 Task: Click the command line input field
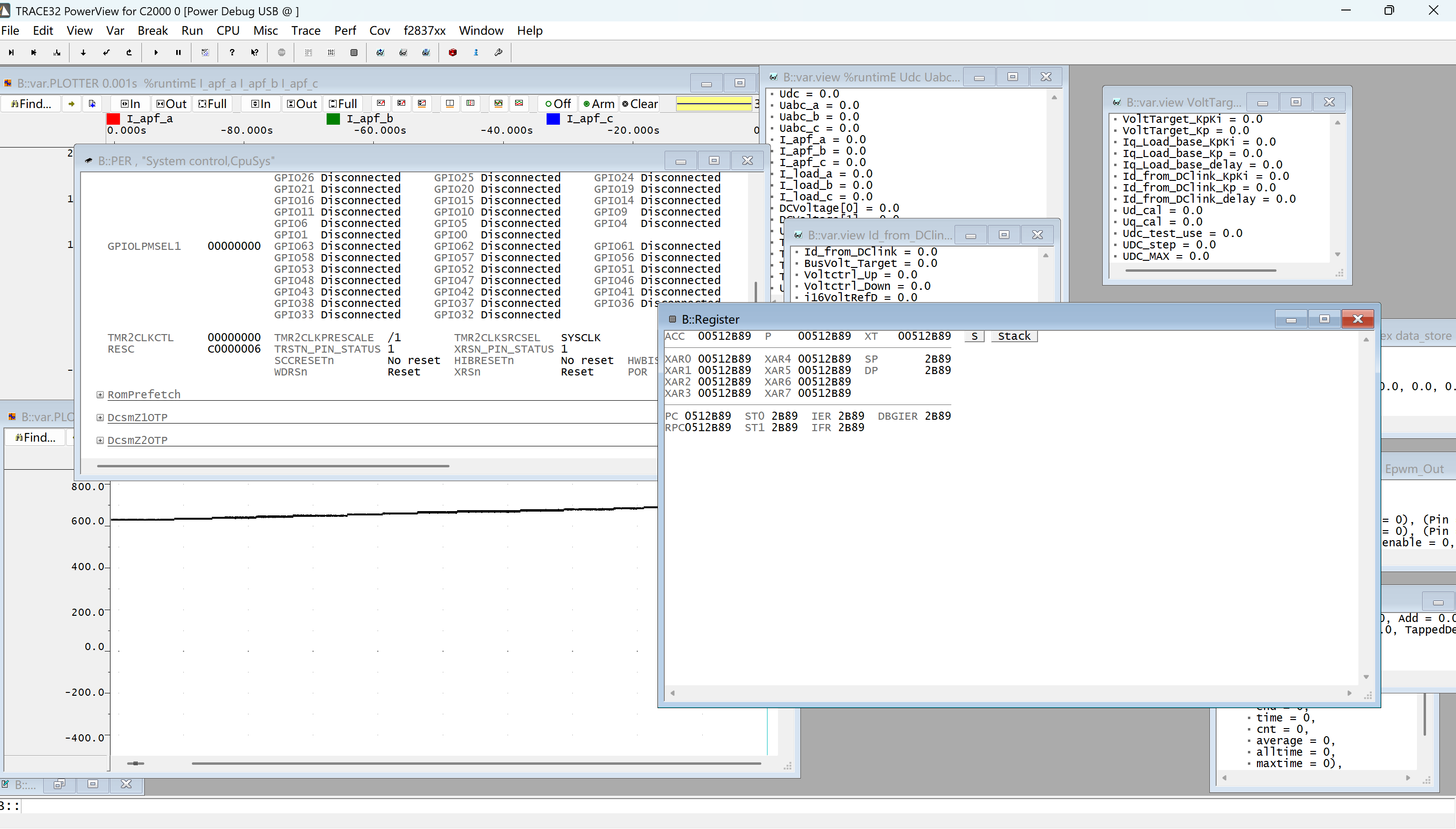738,806
